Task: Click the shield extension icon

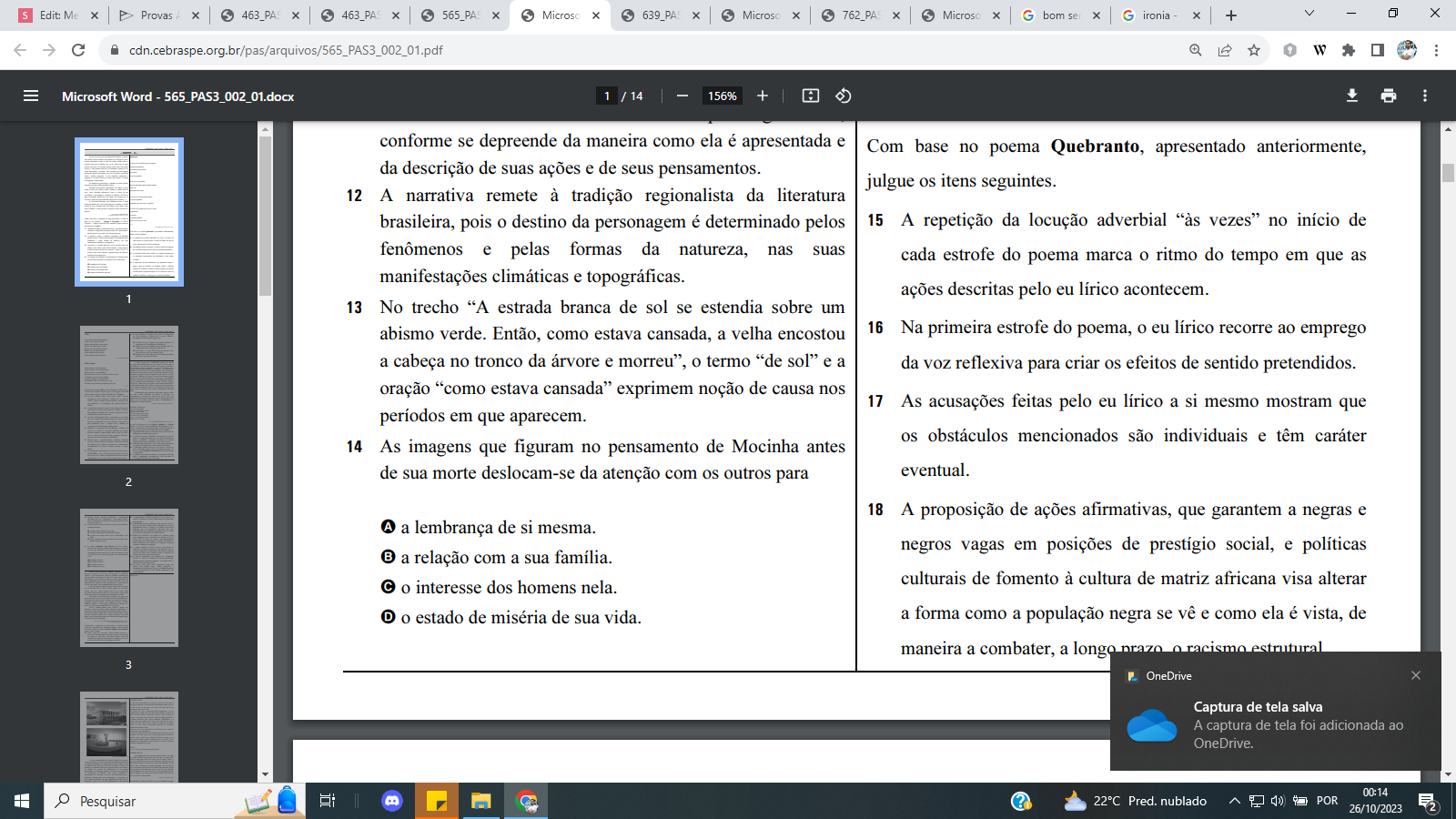Action: (1289, 50)
